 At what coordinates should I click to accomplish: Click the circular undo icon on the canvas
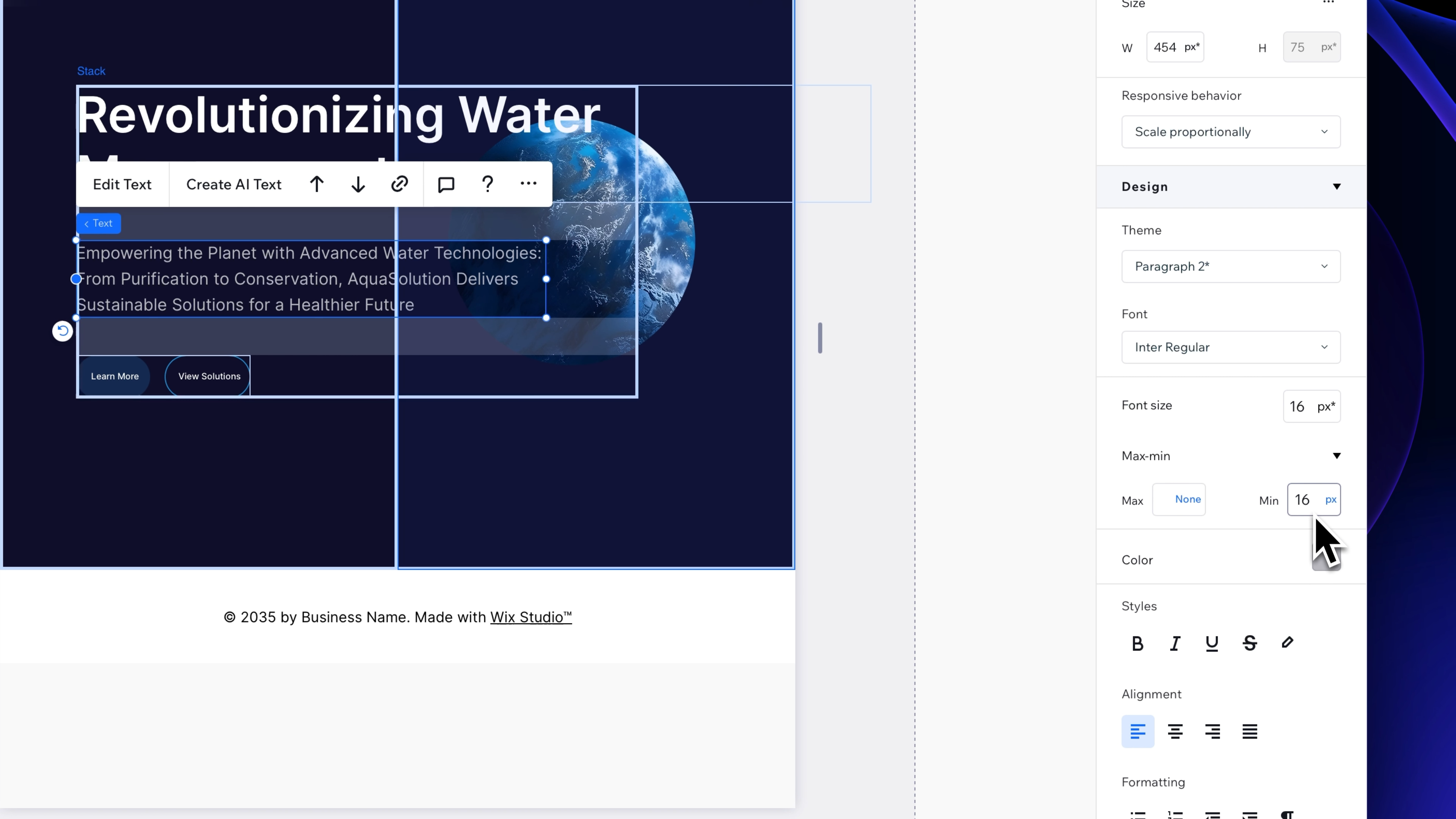pyautogui.click(x=62, y=331)
